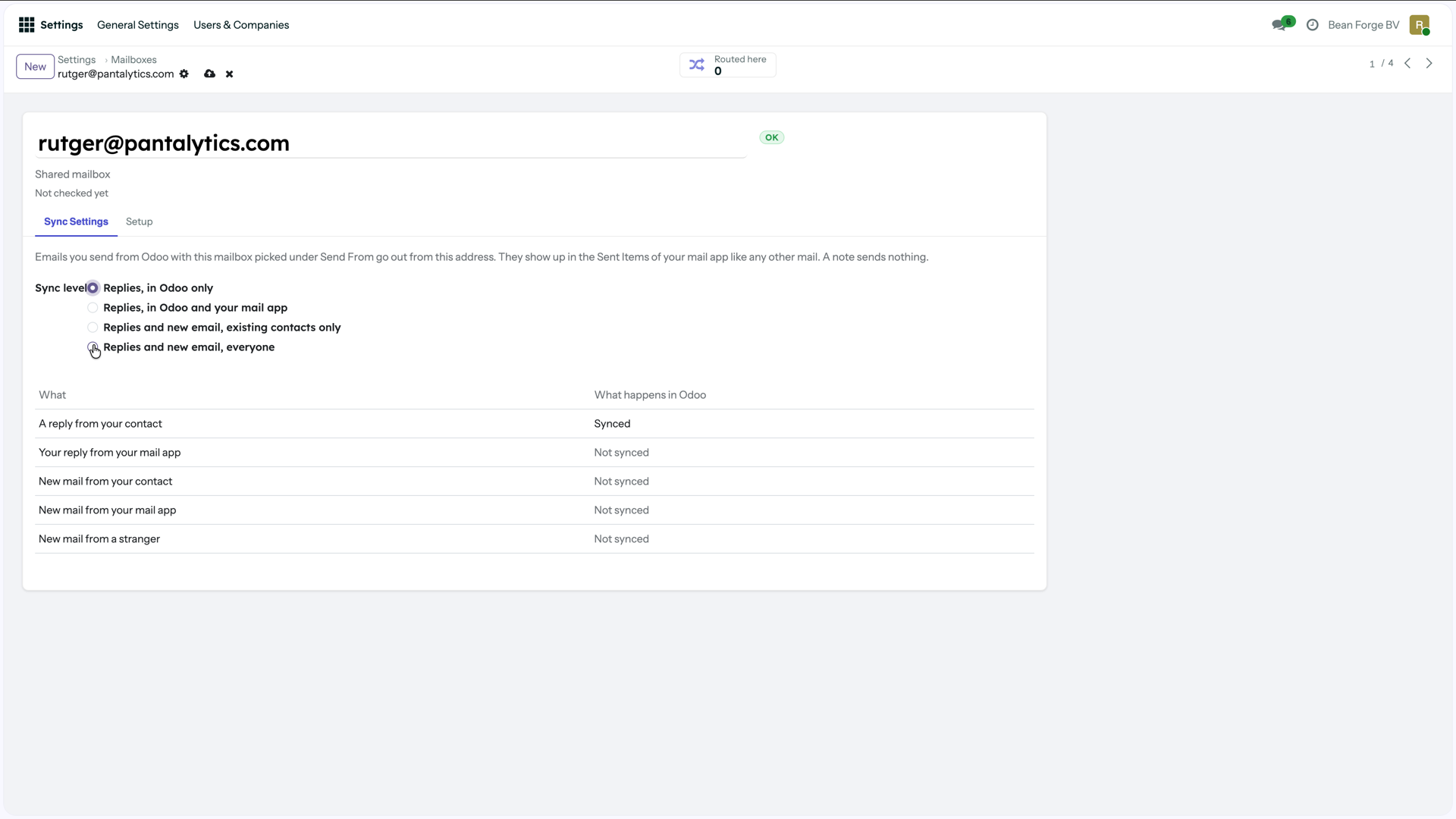The height and width of the screenshot is (819, 1456).
Task: Click the cloud upload save icon
Action: (x=209, y=74)
